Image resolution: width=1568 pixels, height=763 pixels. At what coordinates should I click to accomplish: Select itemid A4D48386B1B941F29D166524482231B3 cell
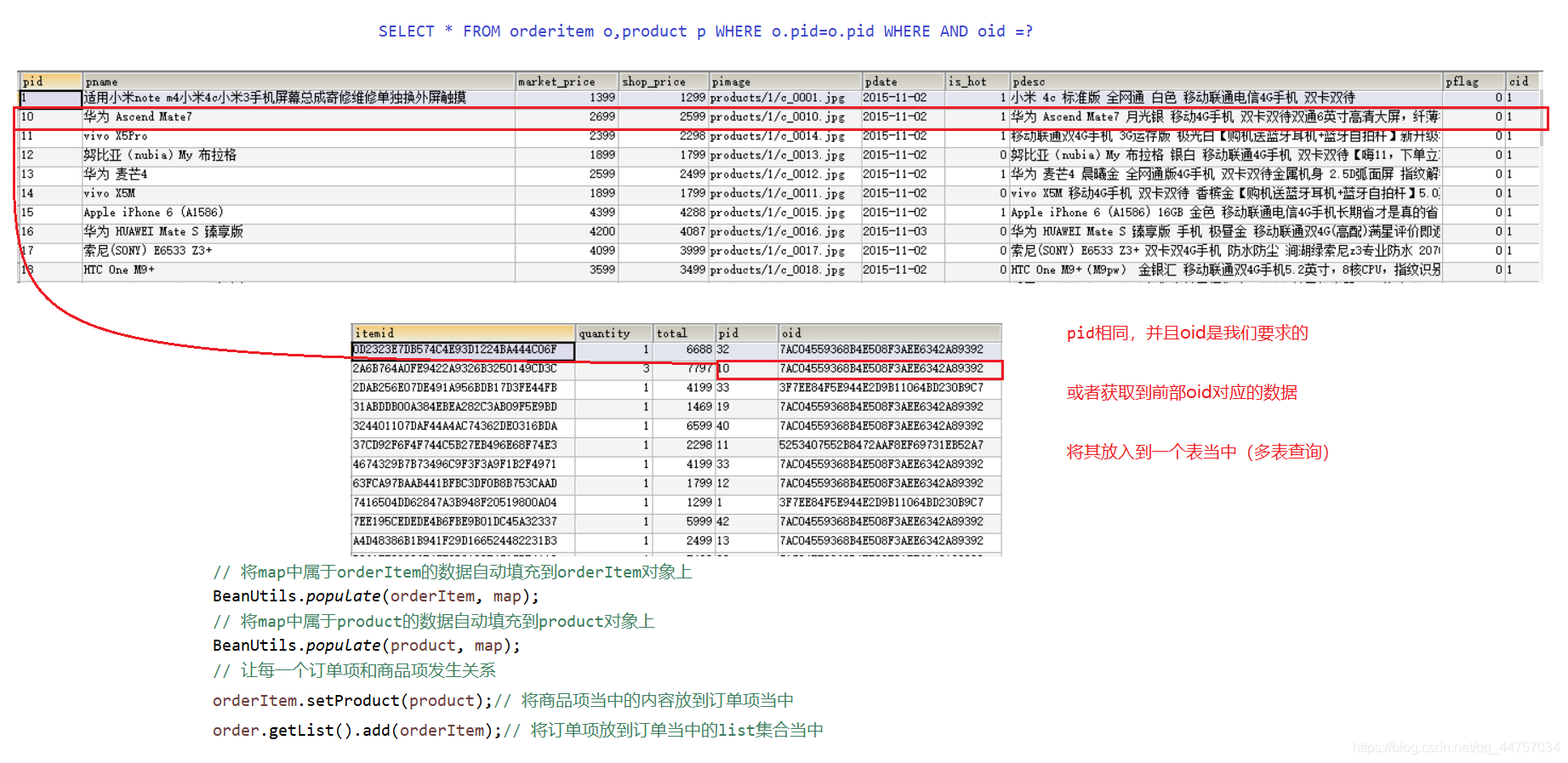click(x=464, y=541)
